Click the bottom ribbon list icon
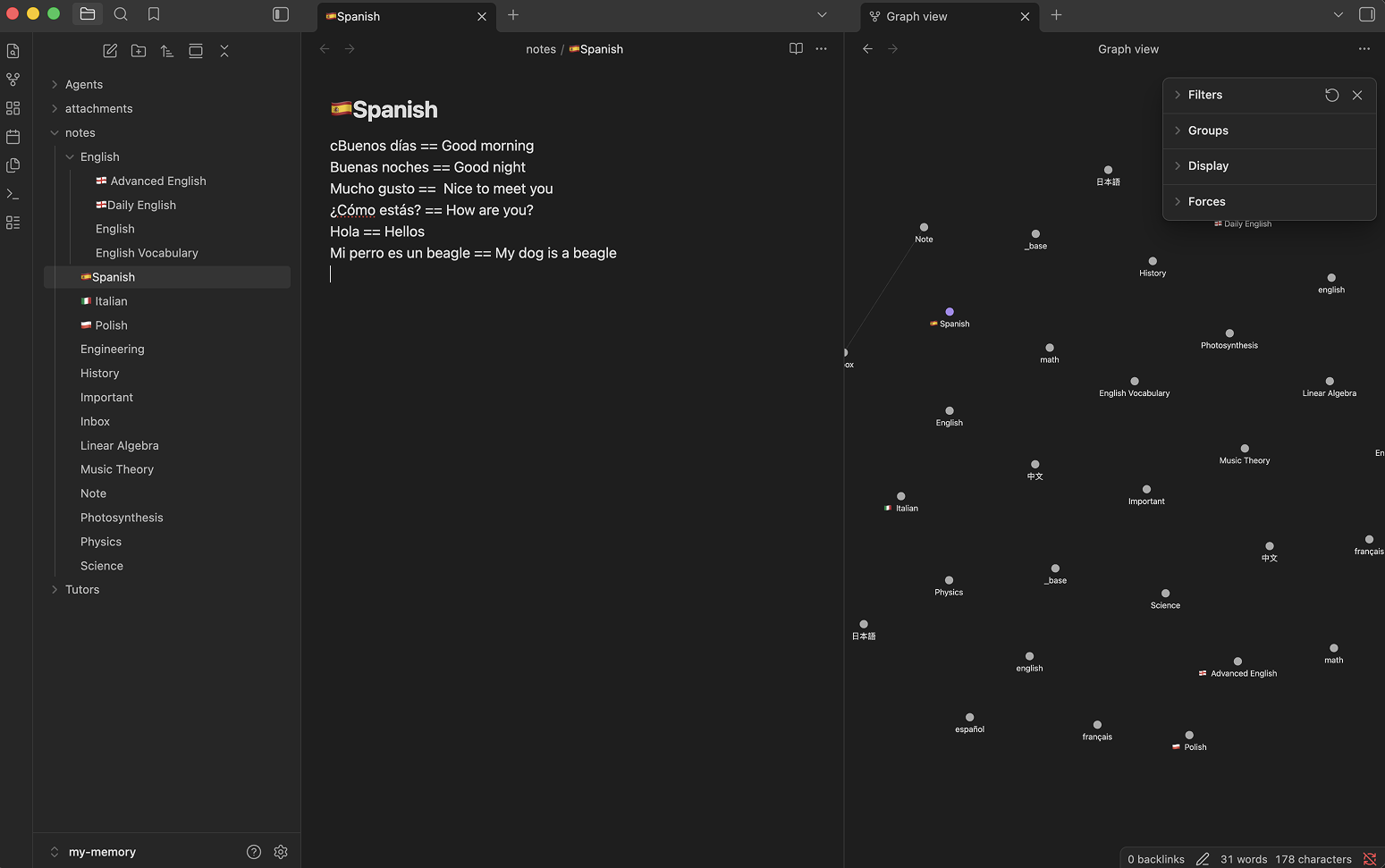Image resolution: width=1385 pixels, height=868 pixels. pyautogui.click(x=13, y=223)
